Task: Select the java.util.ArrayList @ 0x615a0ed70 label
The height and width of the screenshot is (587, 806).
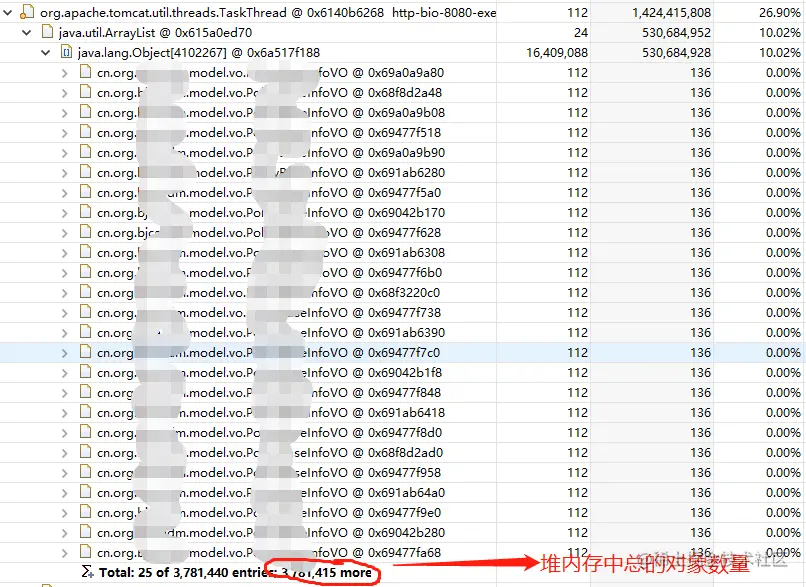Action: 155,32
